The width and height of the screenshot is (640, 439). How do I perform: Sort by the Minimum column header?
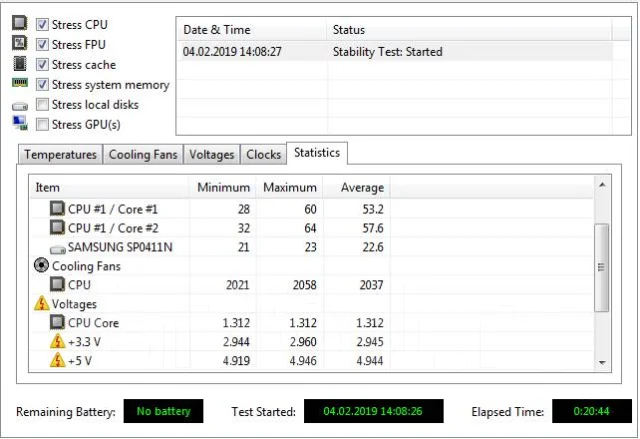[223, 187]
